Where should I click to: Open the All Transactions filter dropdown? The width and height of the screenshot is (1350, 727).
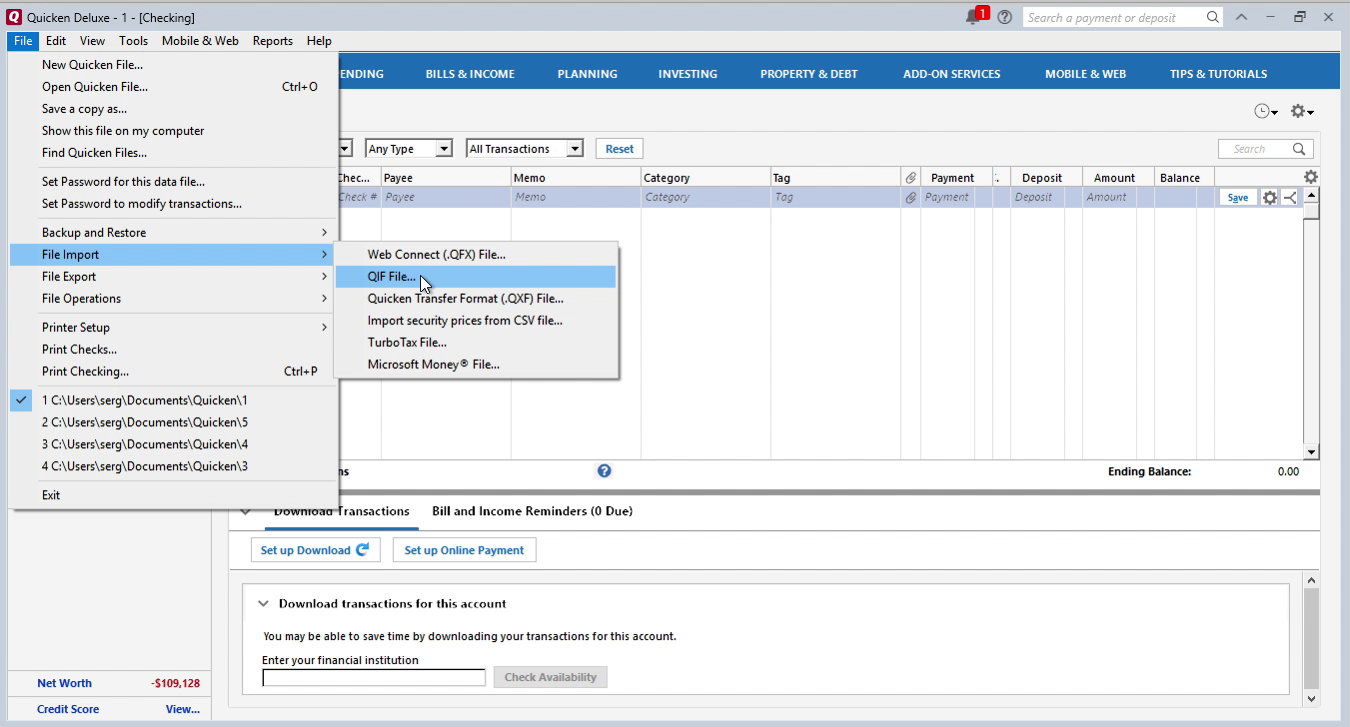coord(525,149)
